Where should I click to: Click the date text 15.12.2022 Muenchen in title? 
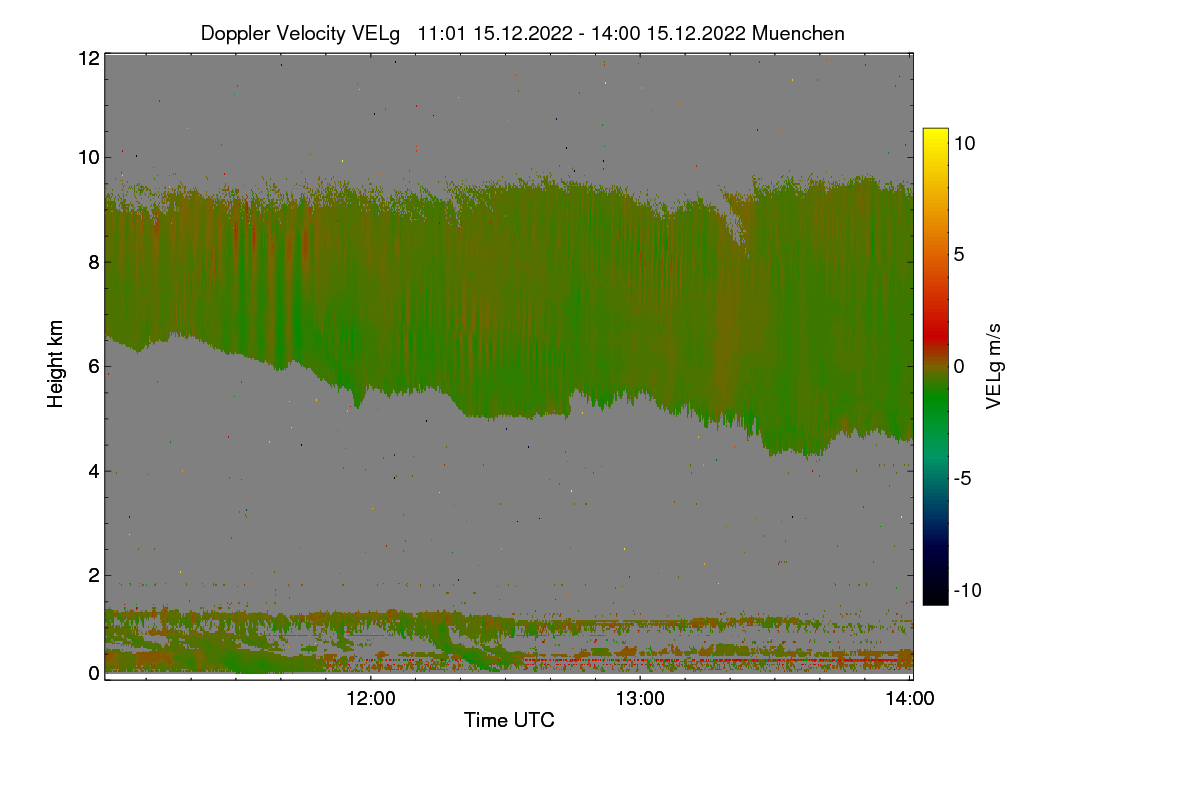click(746, 33)
